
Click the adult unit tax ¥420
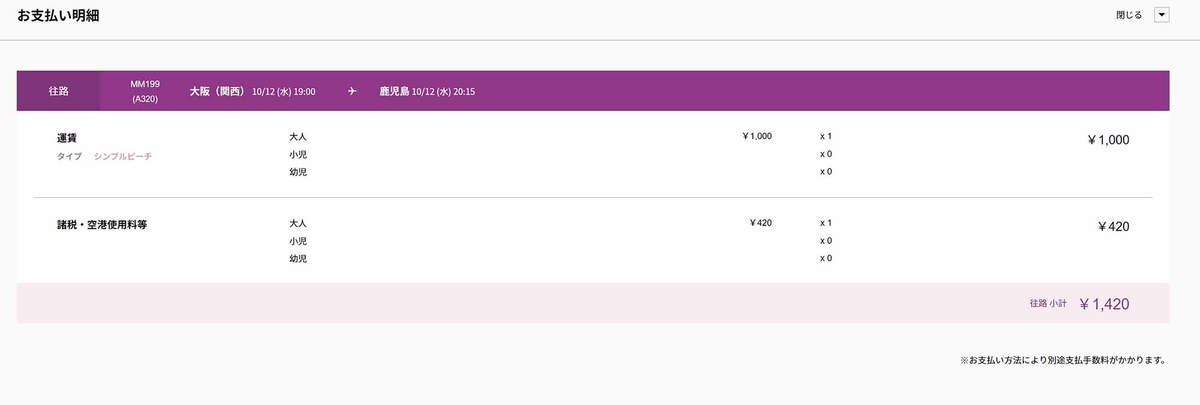(x=761, y=222)
